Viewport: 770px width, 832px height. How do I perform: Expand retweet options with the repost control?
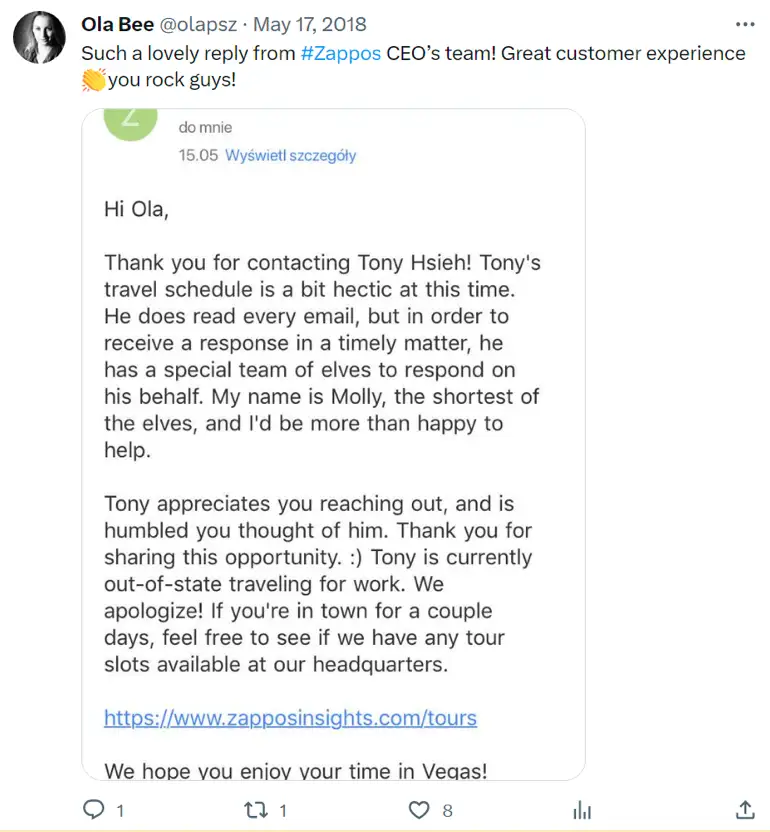255,810
